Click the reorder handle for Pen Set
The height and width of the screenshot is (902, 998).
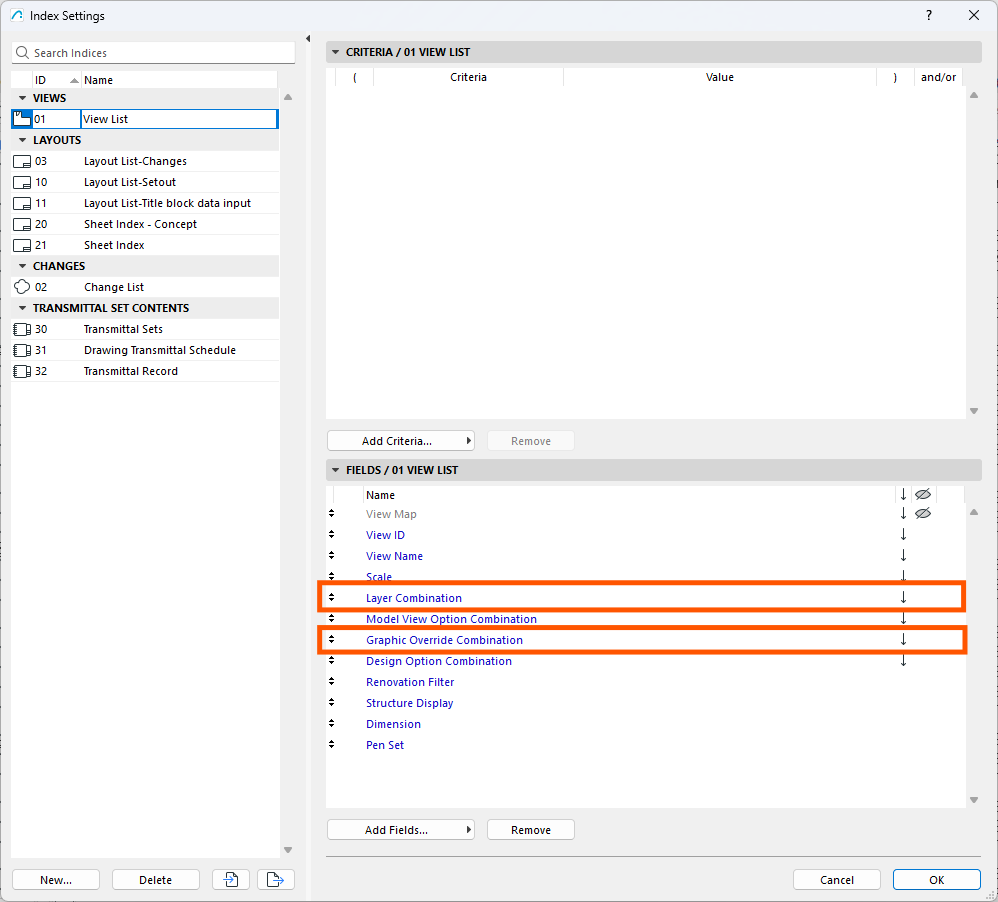pyautogui.click(x=332, y=744)
